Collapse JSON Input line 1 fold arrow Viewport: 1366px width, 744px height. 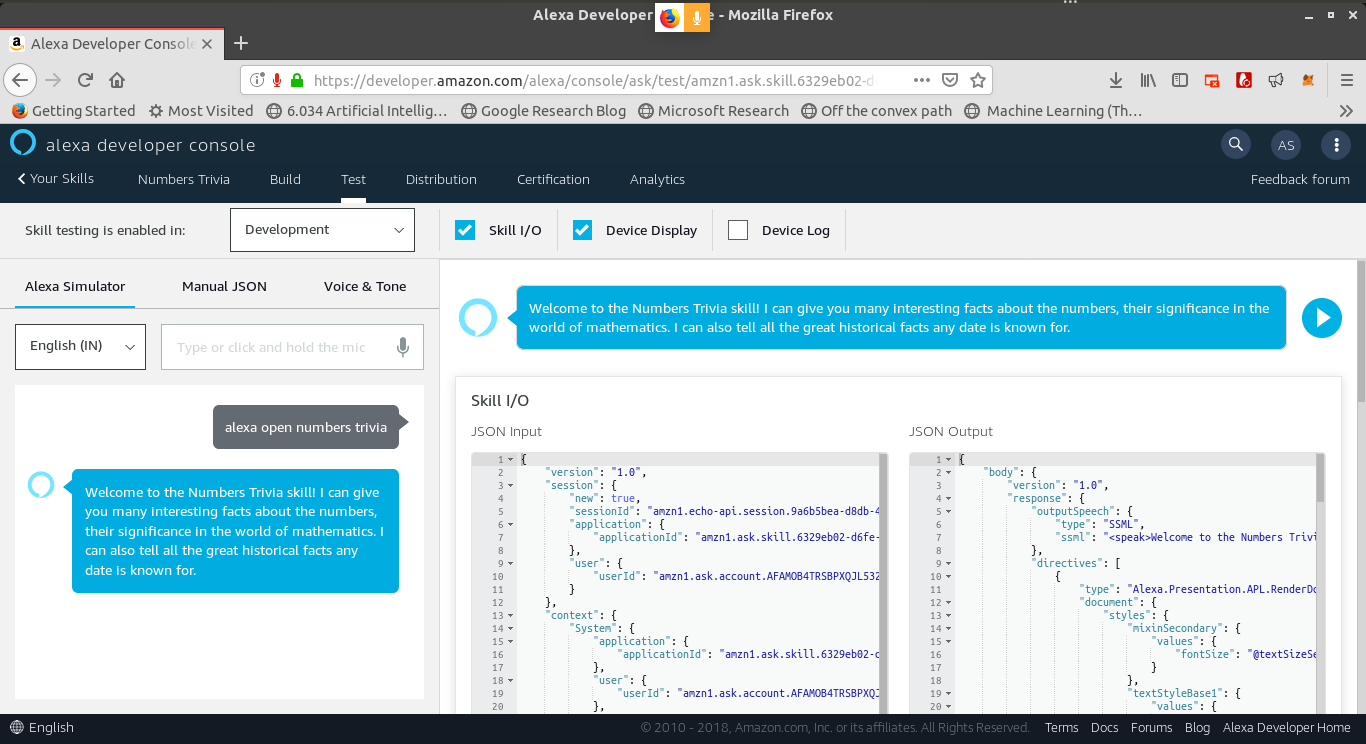pos(511,459)
